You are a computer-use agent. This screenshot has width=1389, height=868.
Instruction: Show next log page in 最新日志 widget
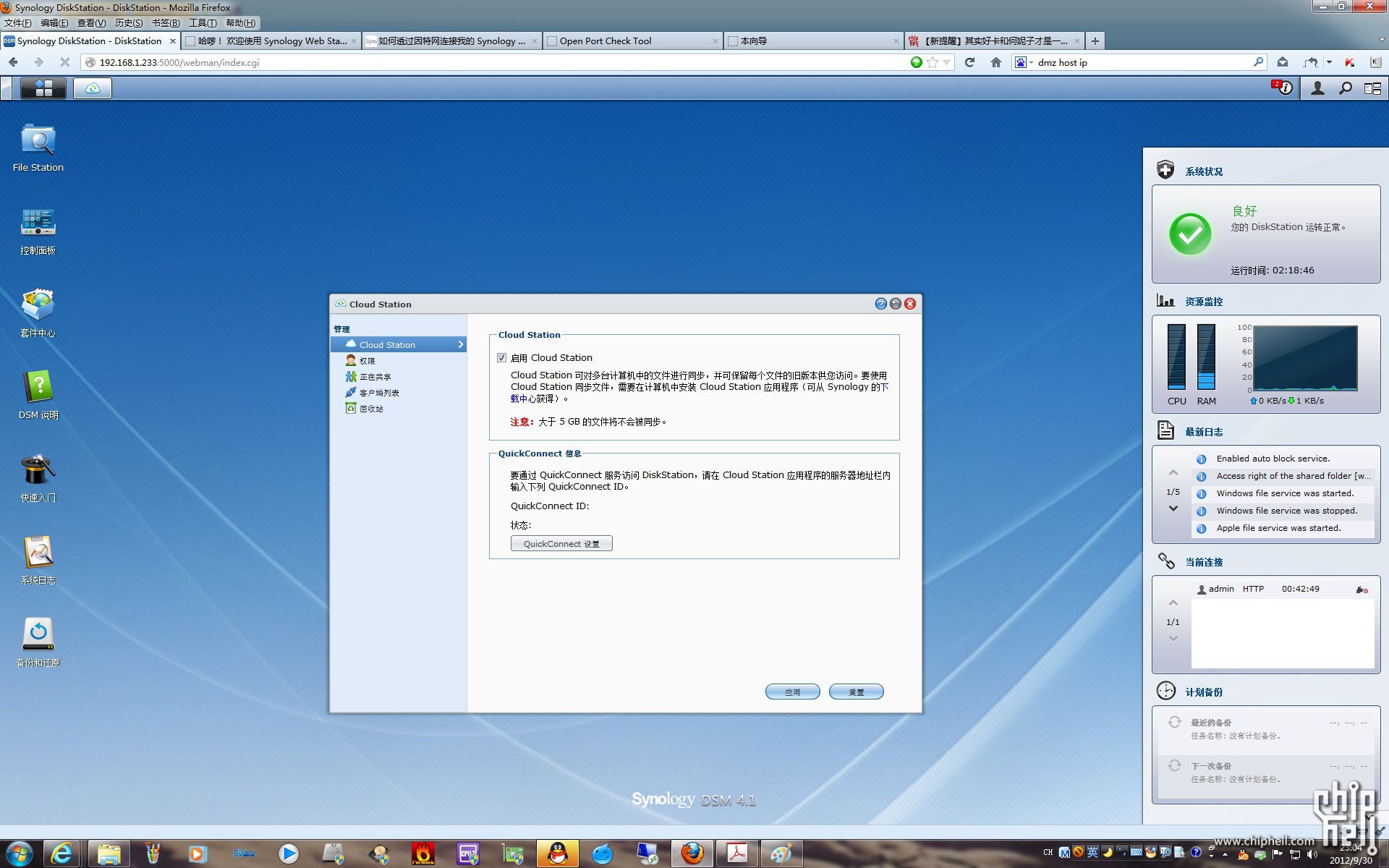click(x=1173, y=509)
